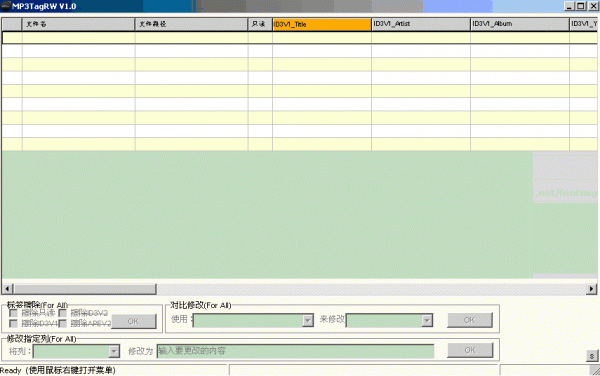Click OK in the 修改指定列 group
This screenshot has height=376, width=600.
pos(470,350)
